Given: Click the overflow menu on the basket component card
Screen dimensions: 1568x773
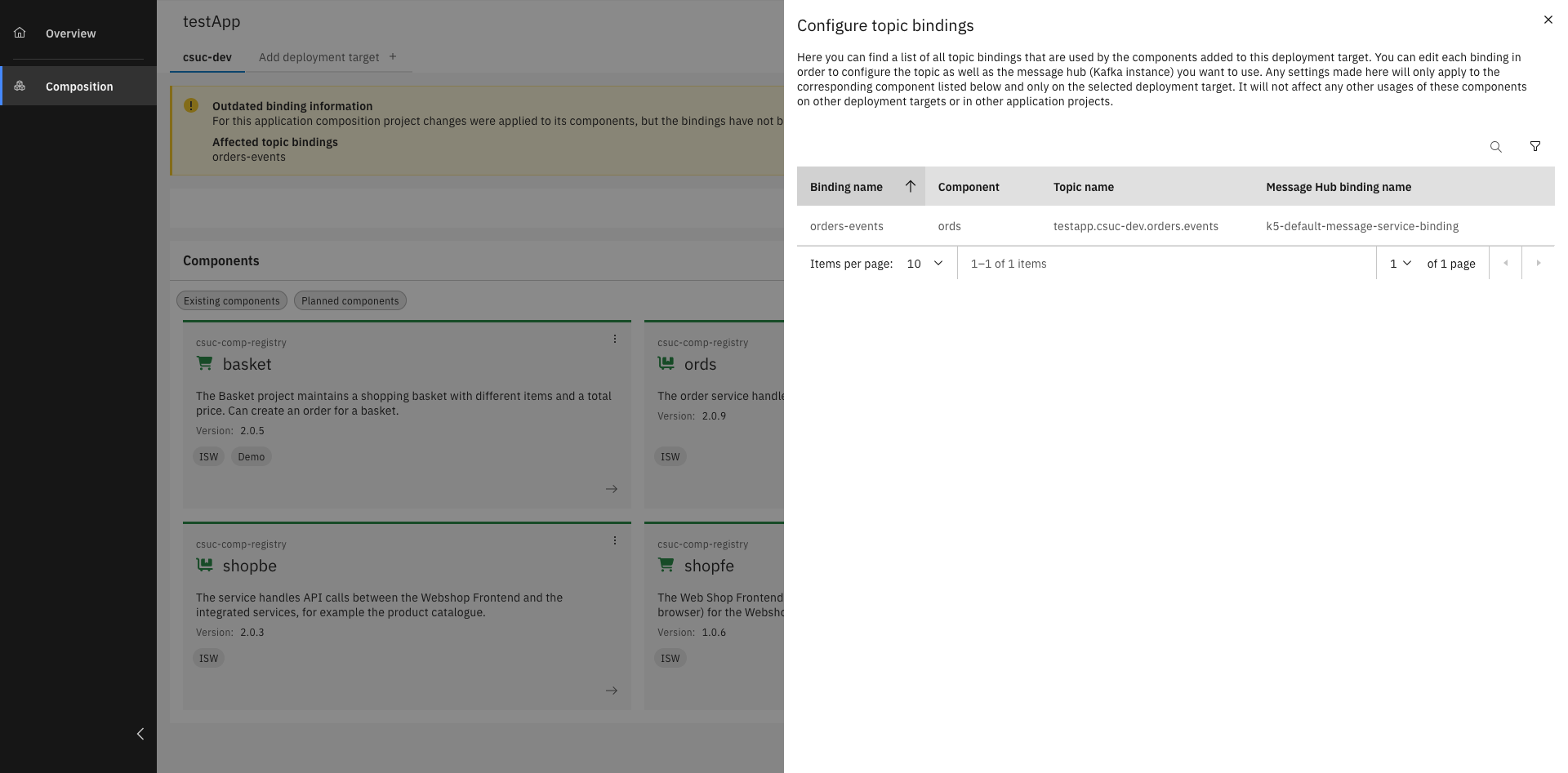Looking at the screenshot, I should [x=615, y=338].
